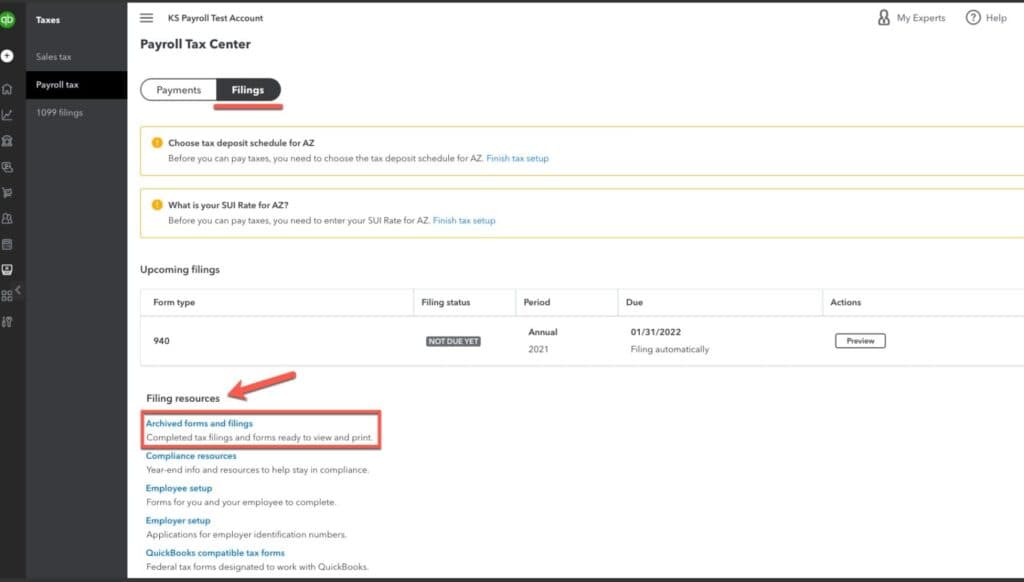The image size is (1024, 582).
Task: Click the Taxes sidebar heading
Action: click(x=48, y=20)
